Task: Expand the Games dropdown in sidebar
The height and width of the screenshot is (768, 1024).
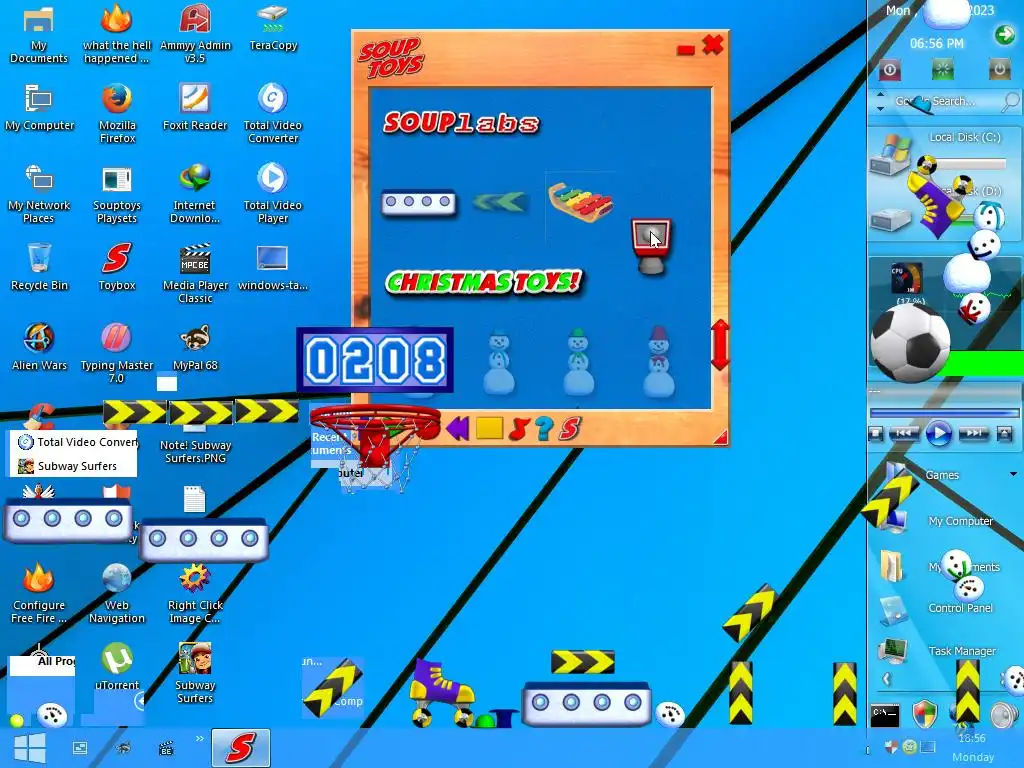Action: pos(1013,475)
